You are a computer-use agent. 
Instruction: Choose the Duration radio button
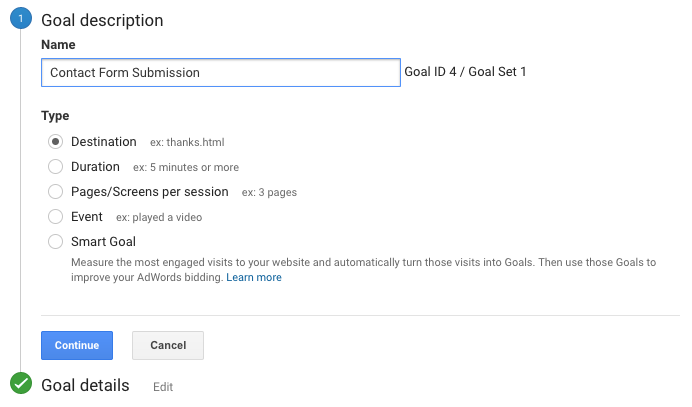(x=56, y=167)
